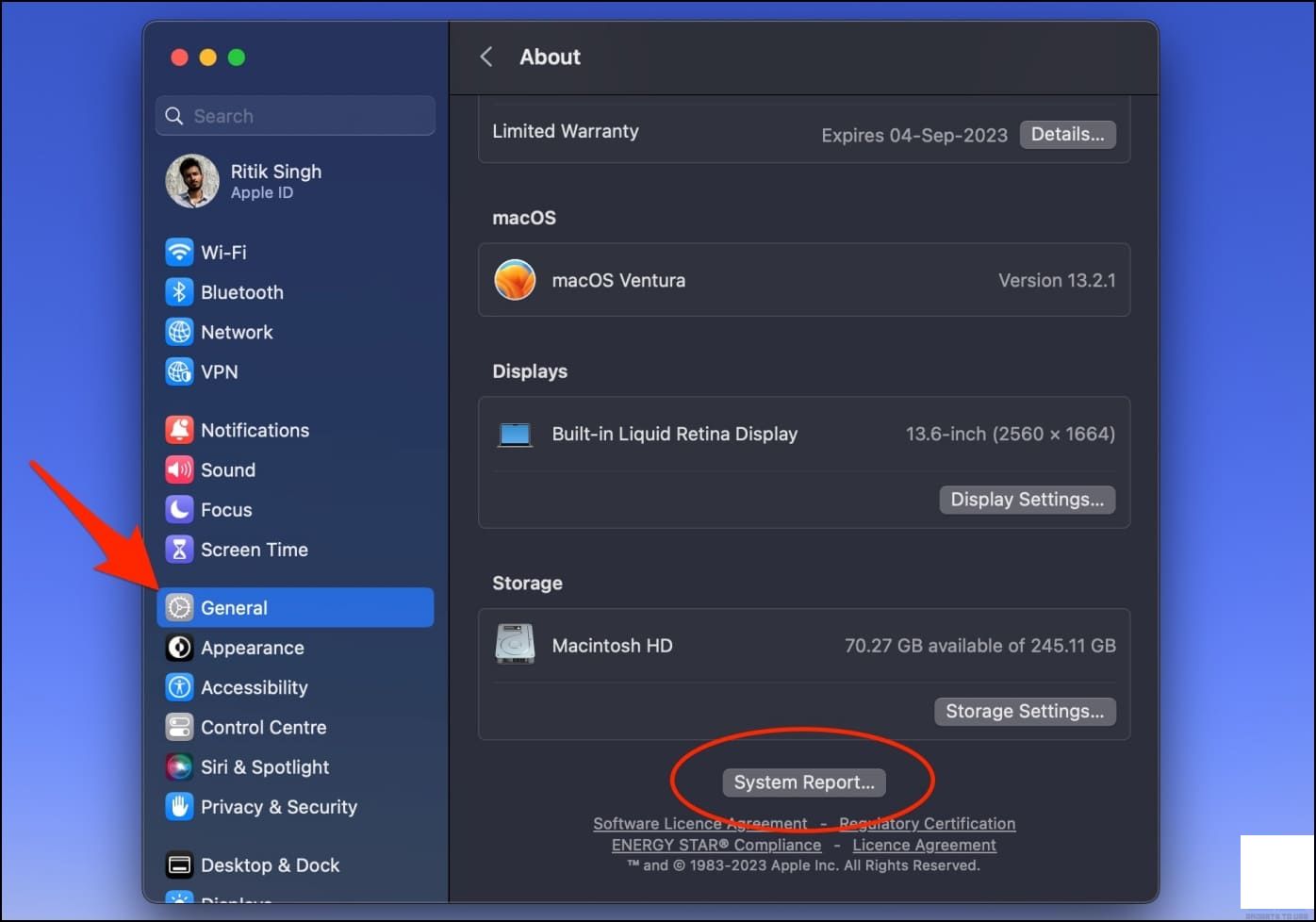This screenshot has height=922, width=1316.
Task: Click the Desktop & Dock icon
Action: (x=179, y=864)
